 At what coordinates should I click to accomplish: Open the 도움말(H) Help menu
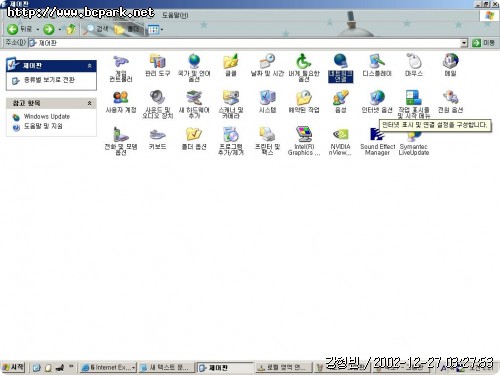(x=175, y=15)
